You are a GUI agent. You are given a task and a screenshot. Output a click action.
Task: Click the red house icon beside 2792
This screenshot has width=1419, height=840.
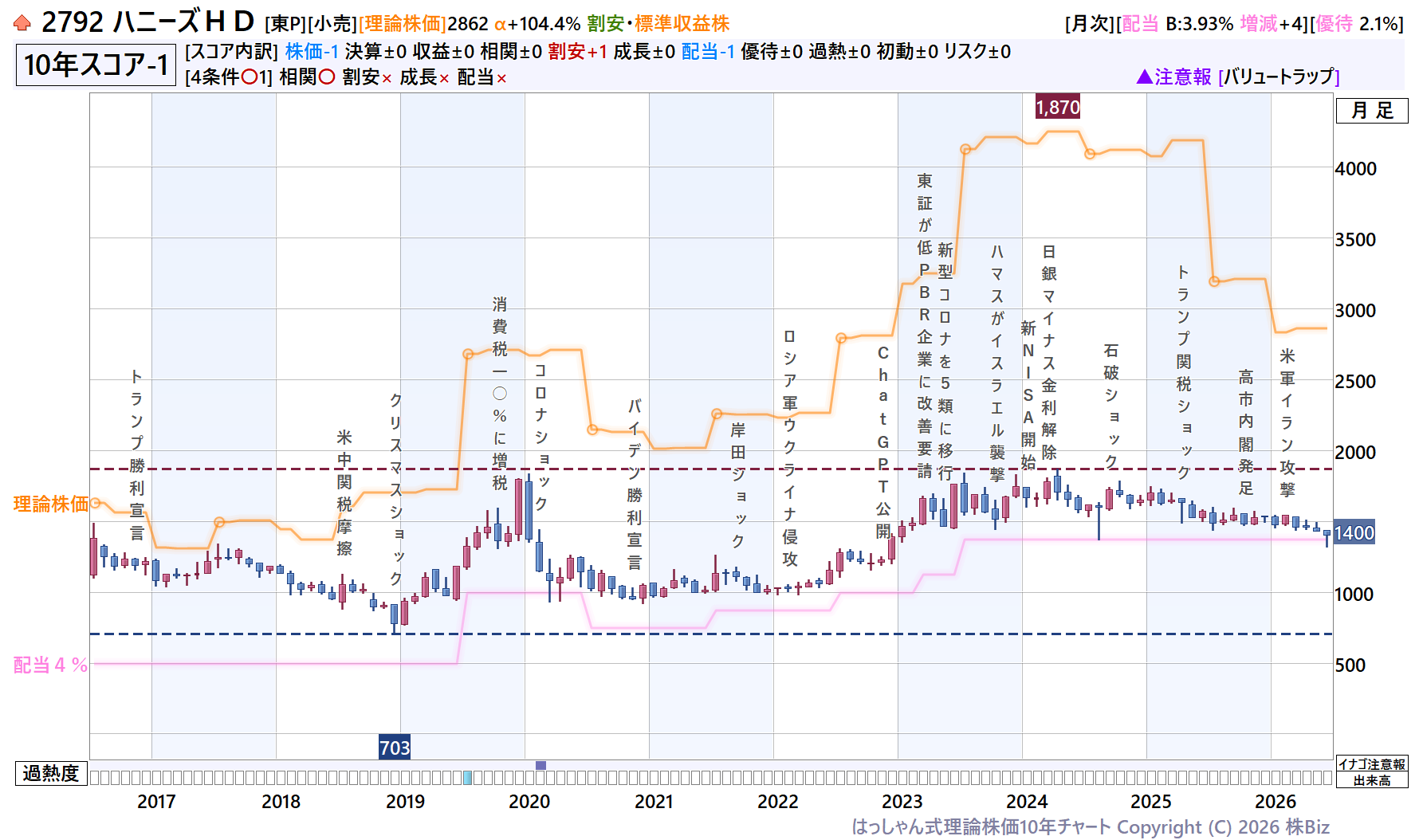(22, 23)
